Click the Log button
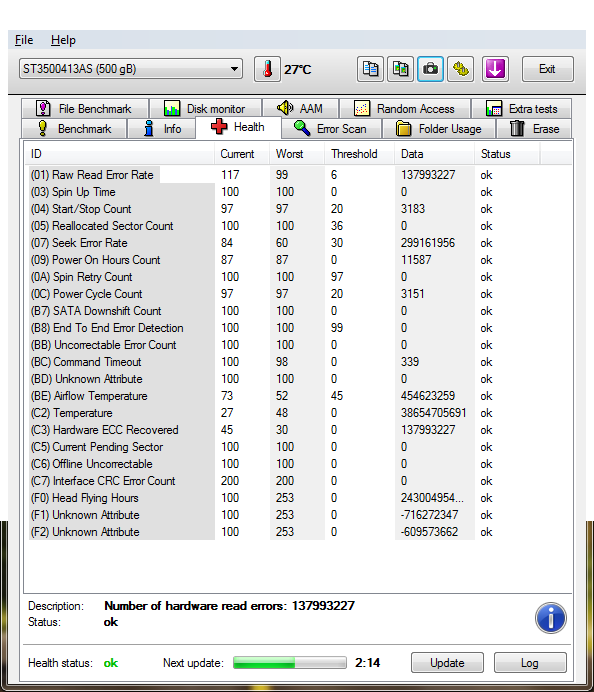This screenshot has height=692, width=594. (530, 663)
